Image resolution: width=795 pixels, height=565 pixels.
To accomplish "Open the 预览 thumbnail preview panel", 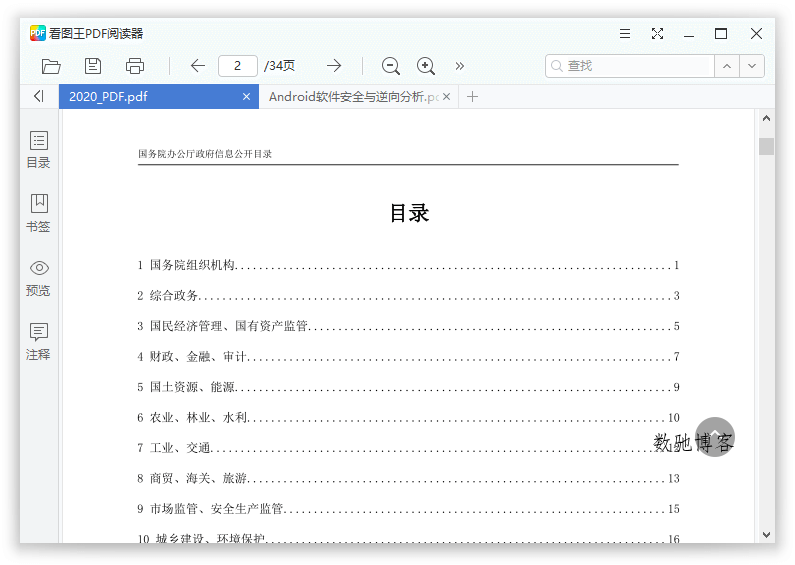I will coord(39,277).
